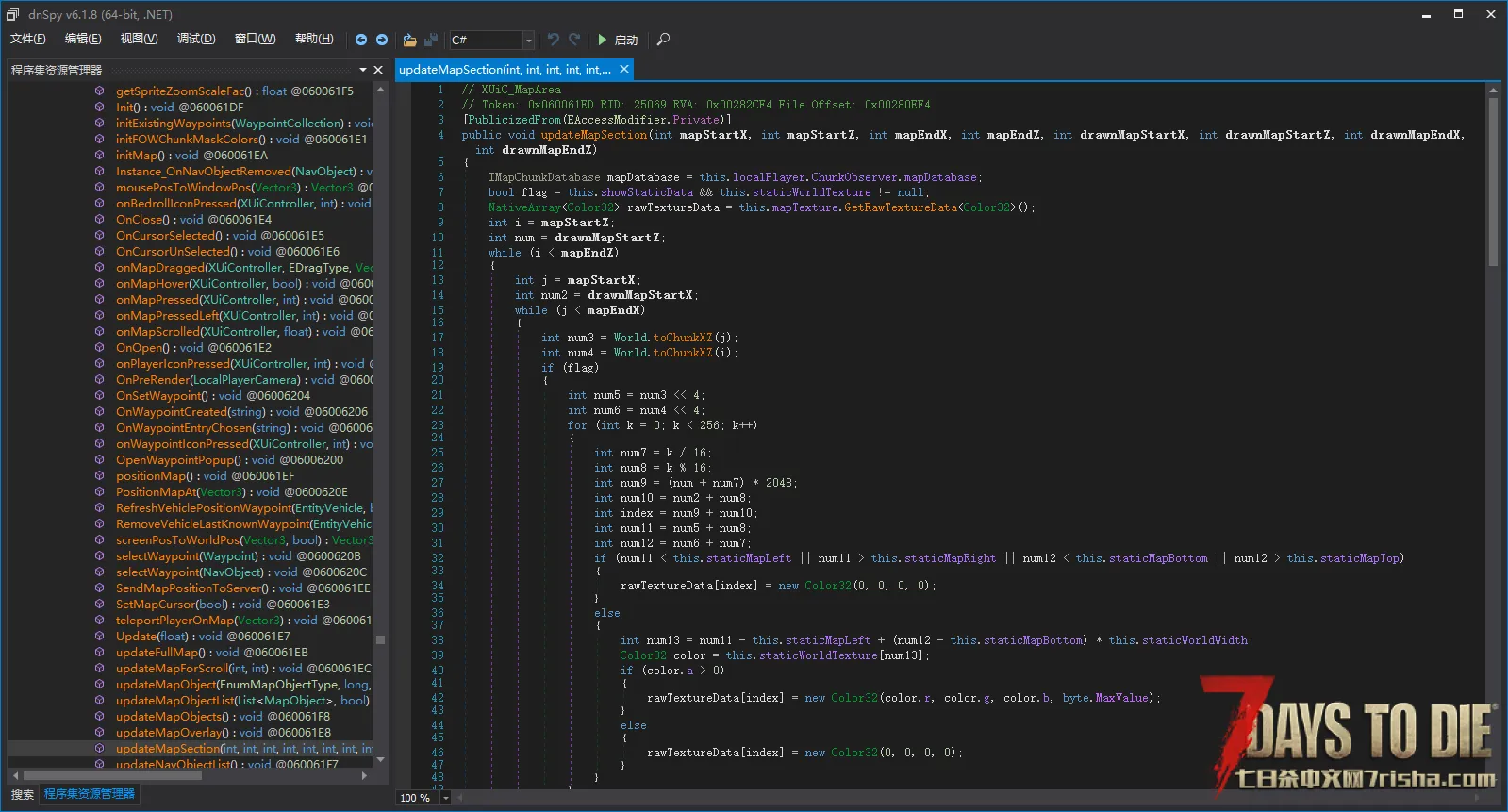The image size is (1508, 812).
Task: Navigate forward with the blue forward arrow
Action: (x=382, y=40)
